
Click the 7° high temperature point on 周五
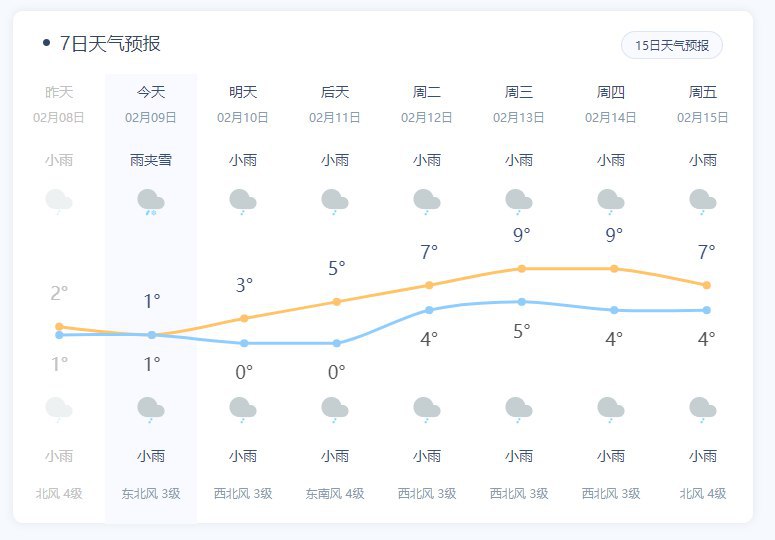(706, 285)
